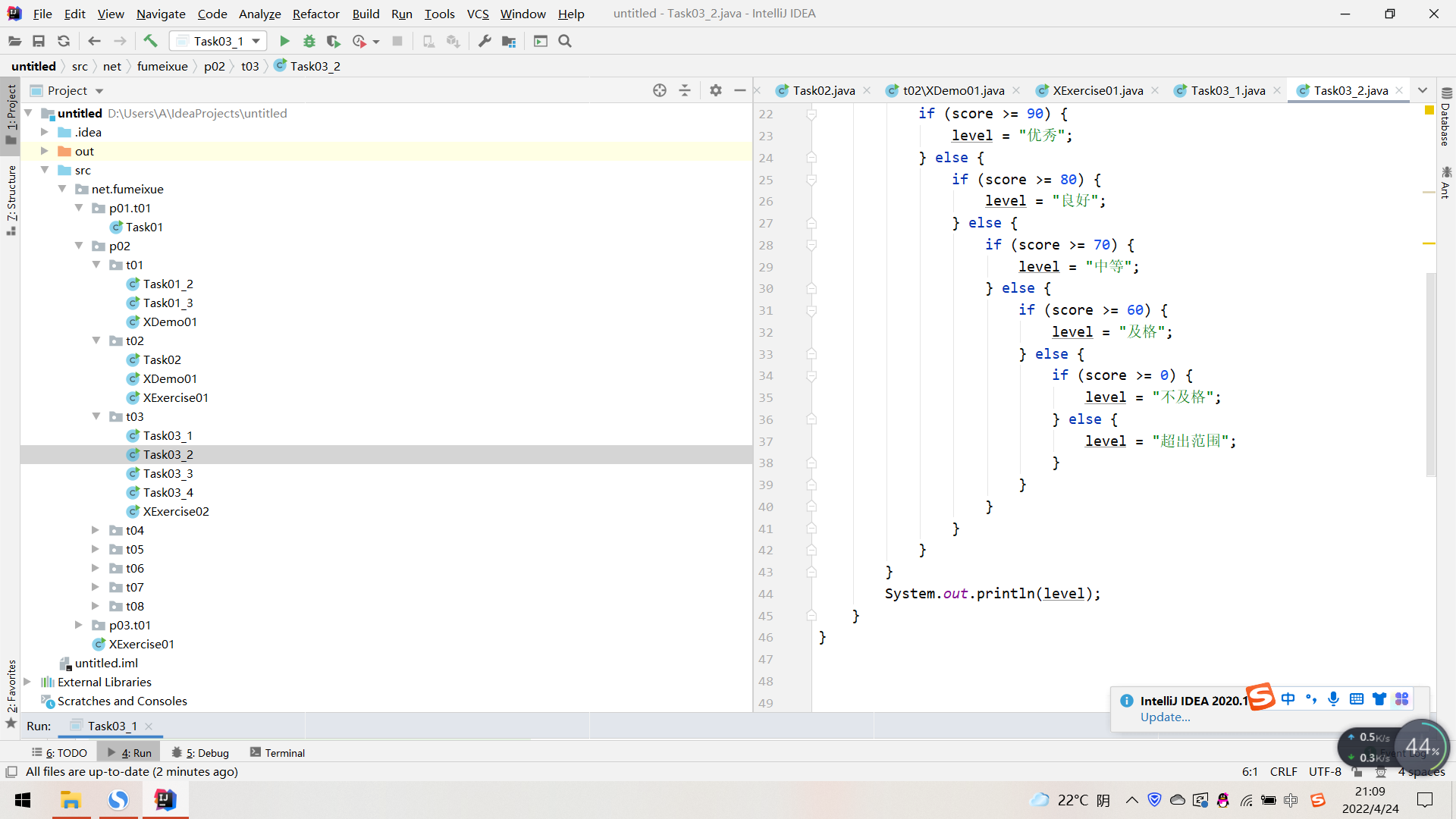Locate opened file with target icon

click(x=660, y=90)
